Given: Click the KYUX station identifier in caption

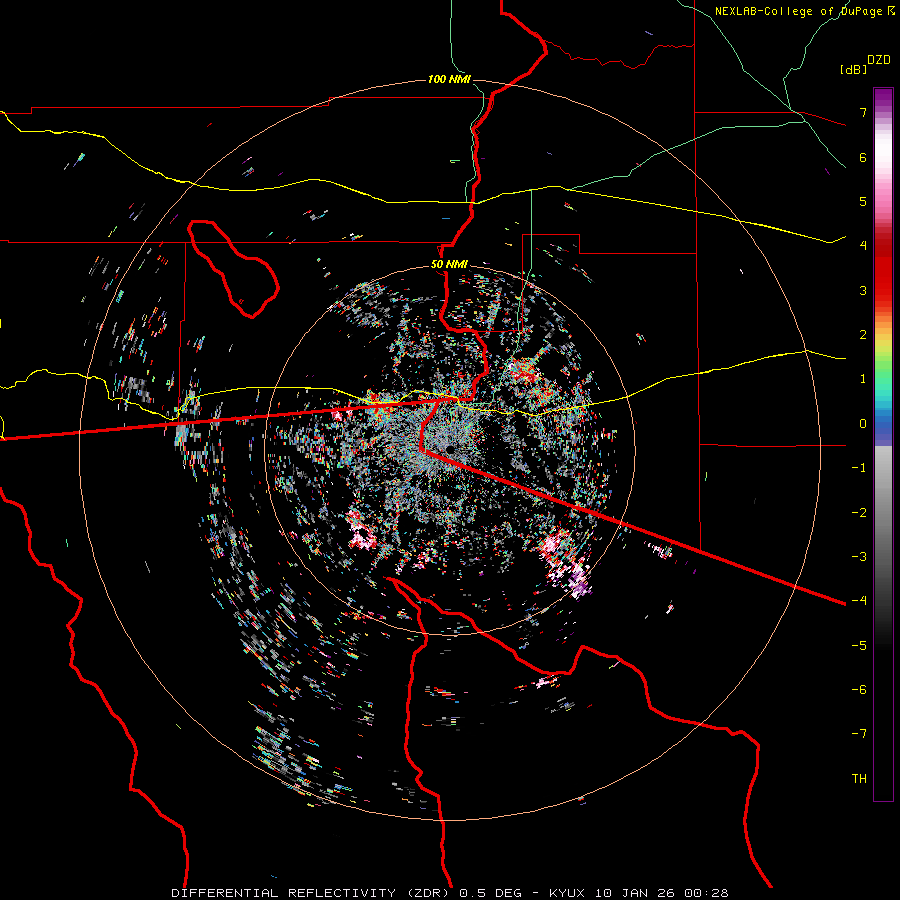Looking at the screenshot, I should point(567,893).
